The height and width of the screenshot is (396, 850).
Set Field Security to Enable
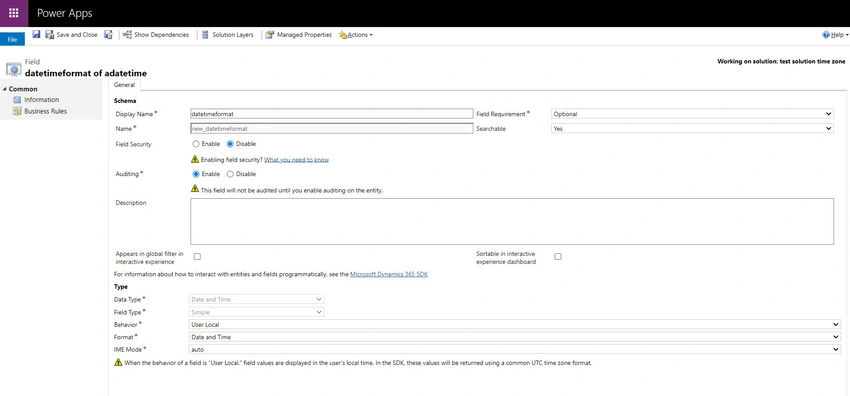tap(196, 144)
